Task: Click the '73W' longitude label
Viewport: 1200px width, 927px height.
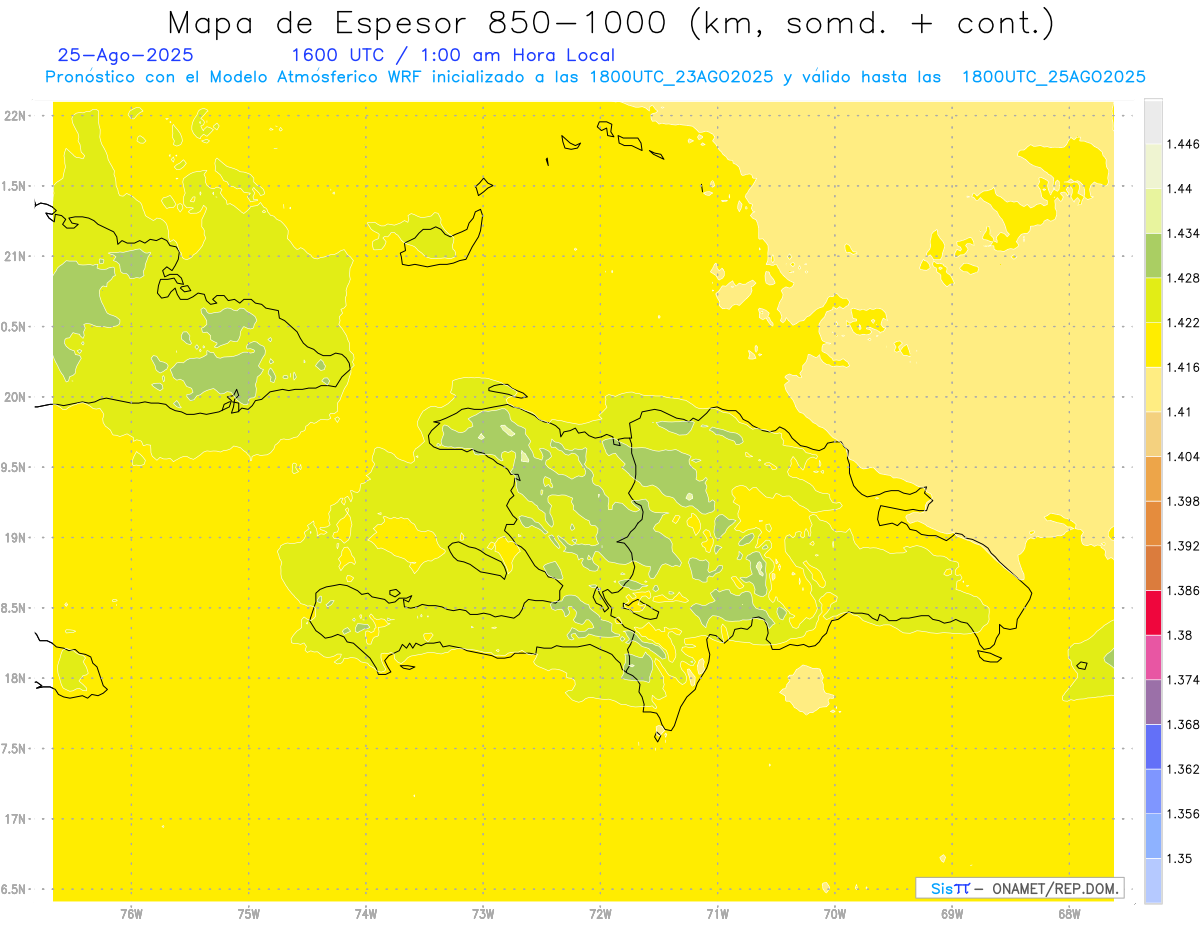Action: (x=483, y=914)
